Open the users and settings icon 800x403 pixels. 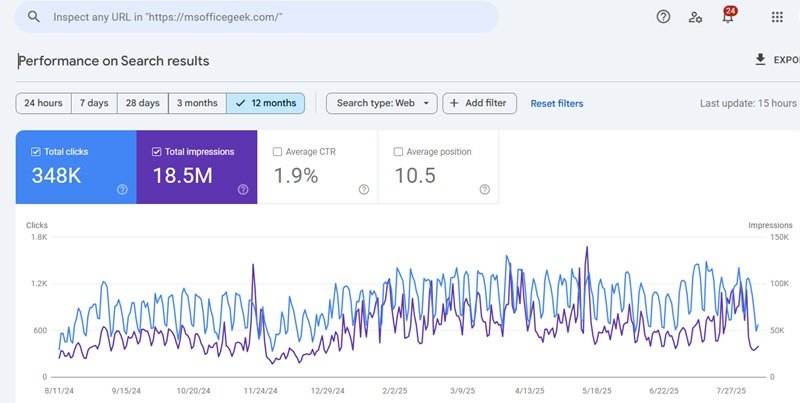coord(695,17)
